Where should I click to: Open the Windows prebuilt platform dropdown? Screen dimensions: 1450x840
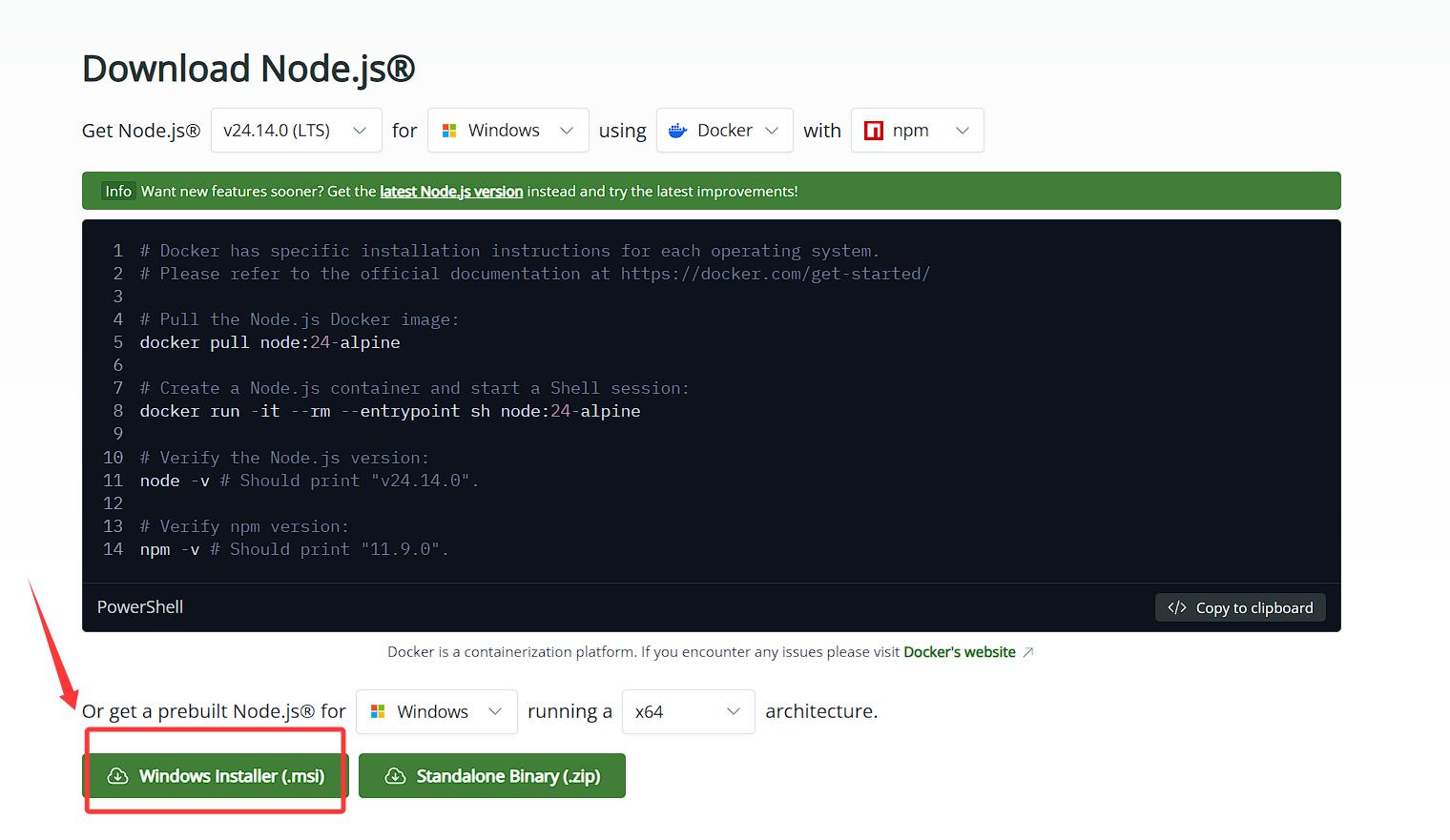point(436,711)
